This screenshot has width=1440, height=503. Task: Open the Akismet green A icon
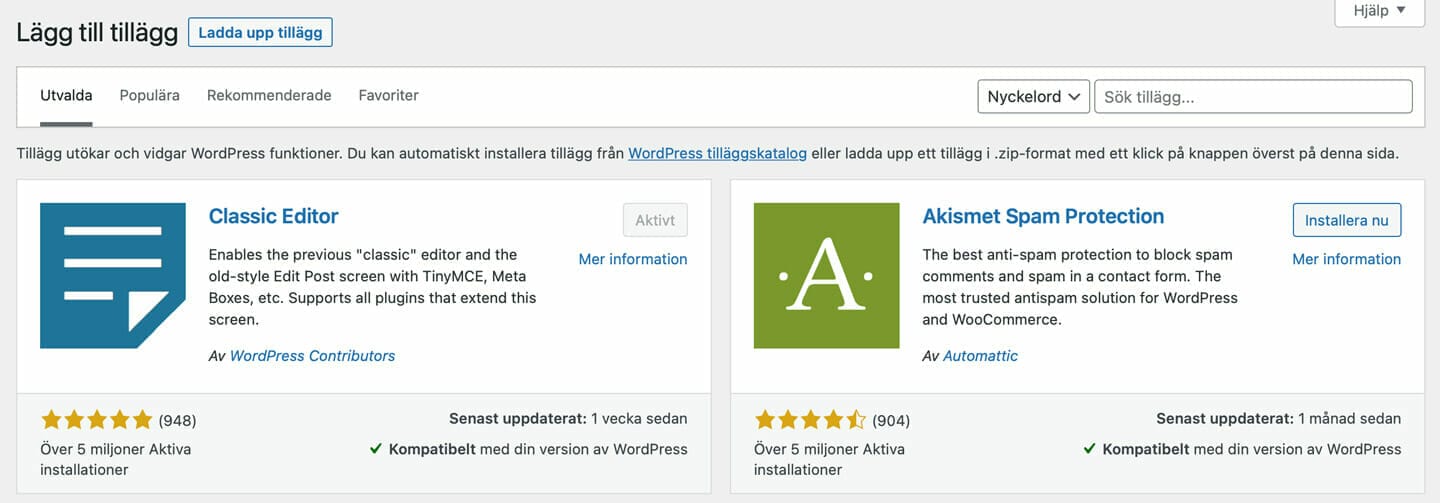tap(827, 276)
